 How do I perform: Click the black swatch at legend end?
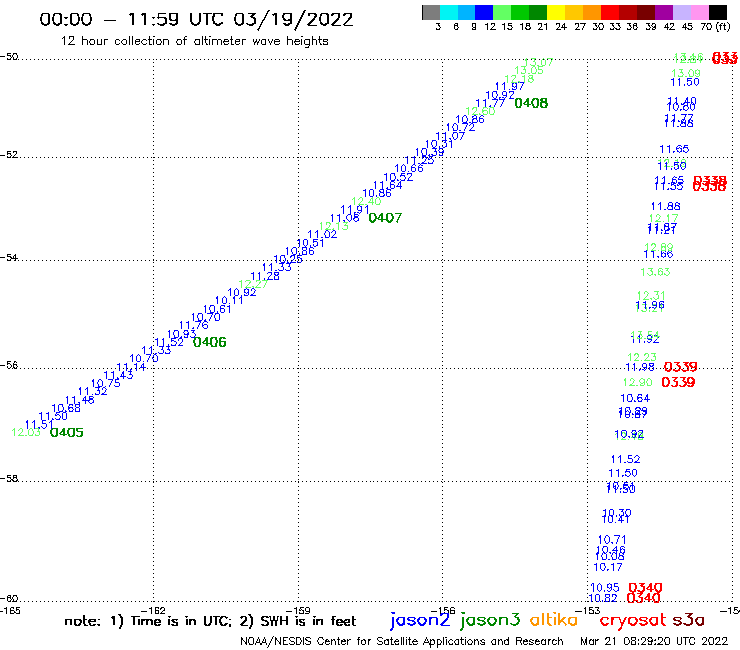[717, 12]
